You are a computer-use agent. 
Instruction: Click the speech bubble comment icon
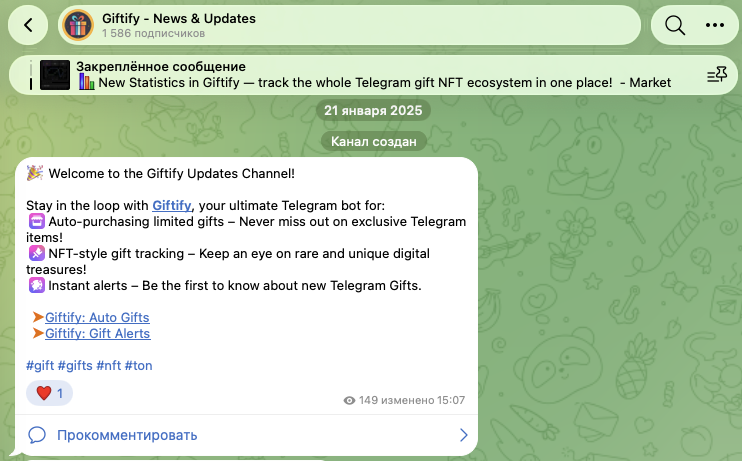[x=37, y=435]
